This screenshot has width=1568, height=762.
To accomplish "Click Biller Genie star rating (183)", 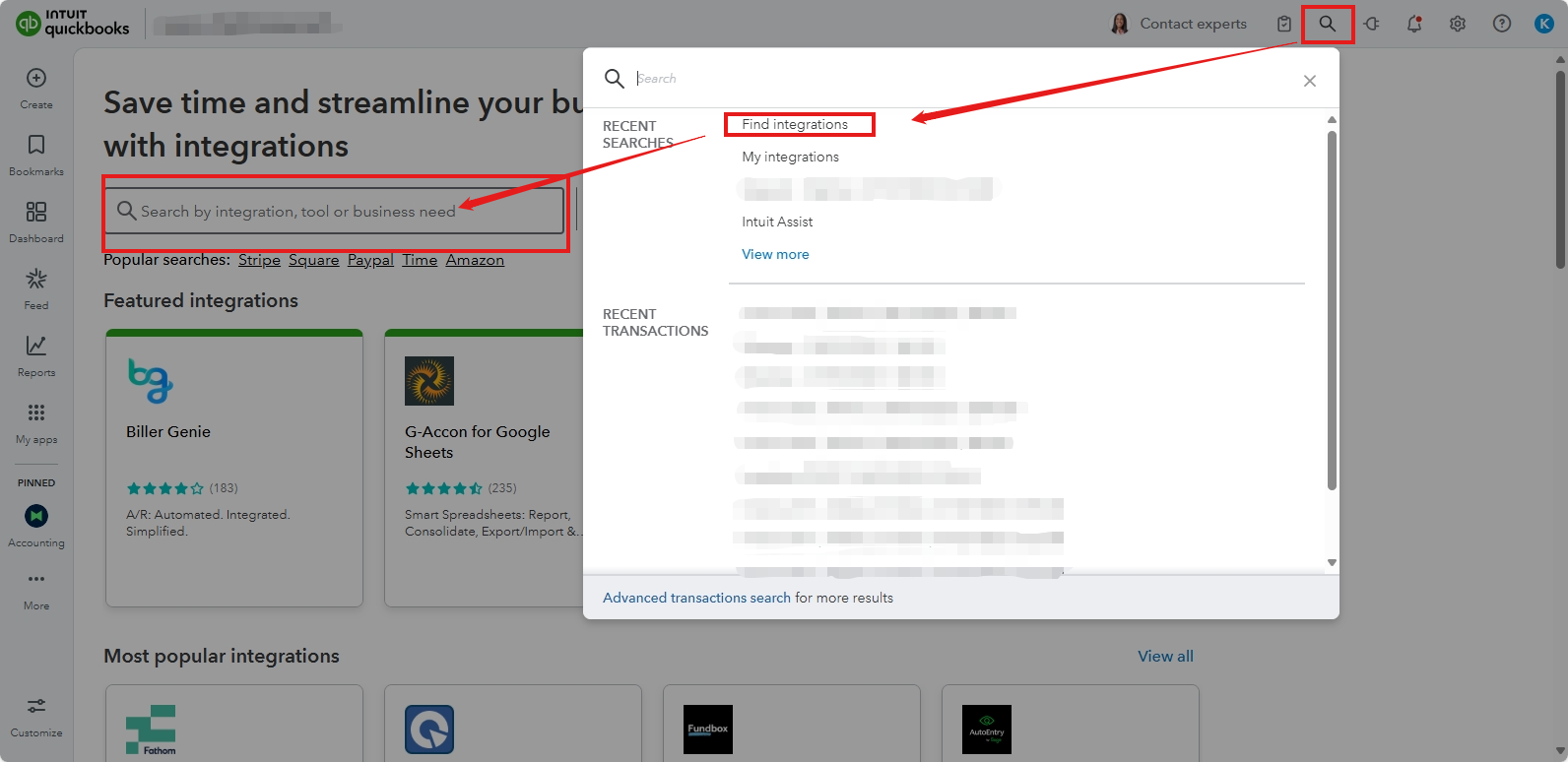I will (x=182, y=488).
